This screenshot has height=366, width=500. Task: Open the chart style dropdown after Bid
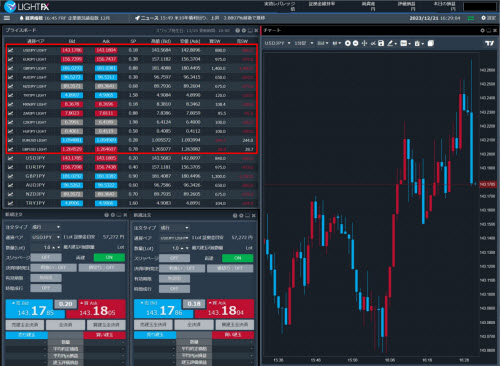tap(336, 43)
